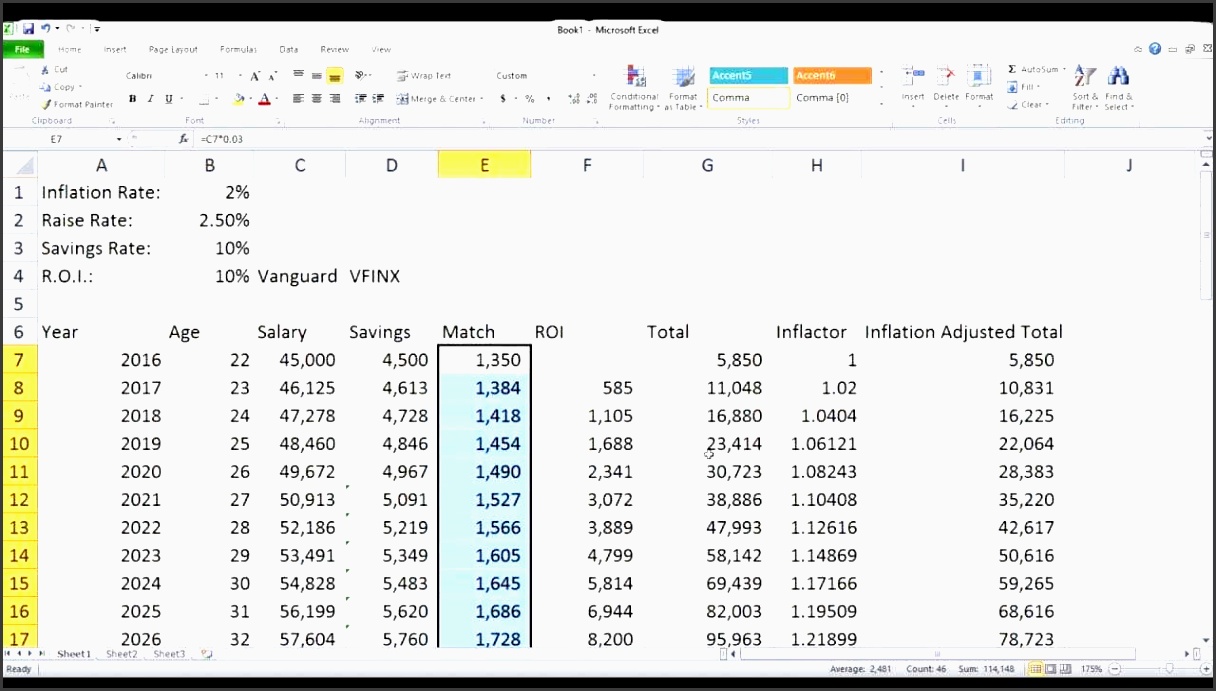The width and height of the screenshot is (1216, 691).
Task: Open Excel Help
Action: [x=1155, y=49]
